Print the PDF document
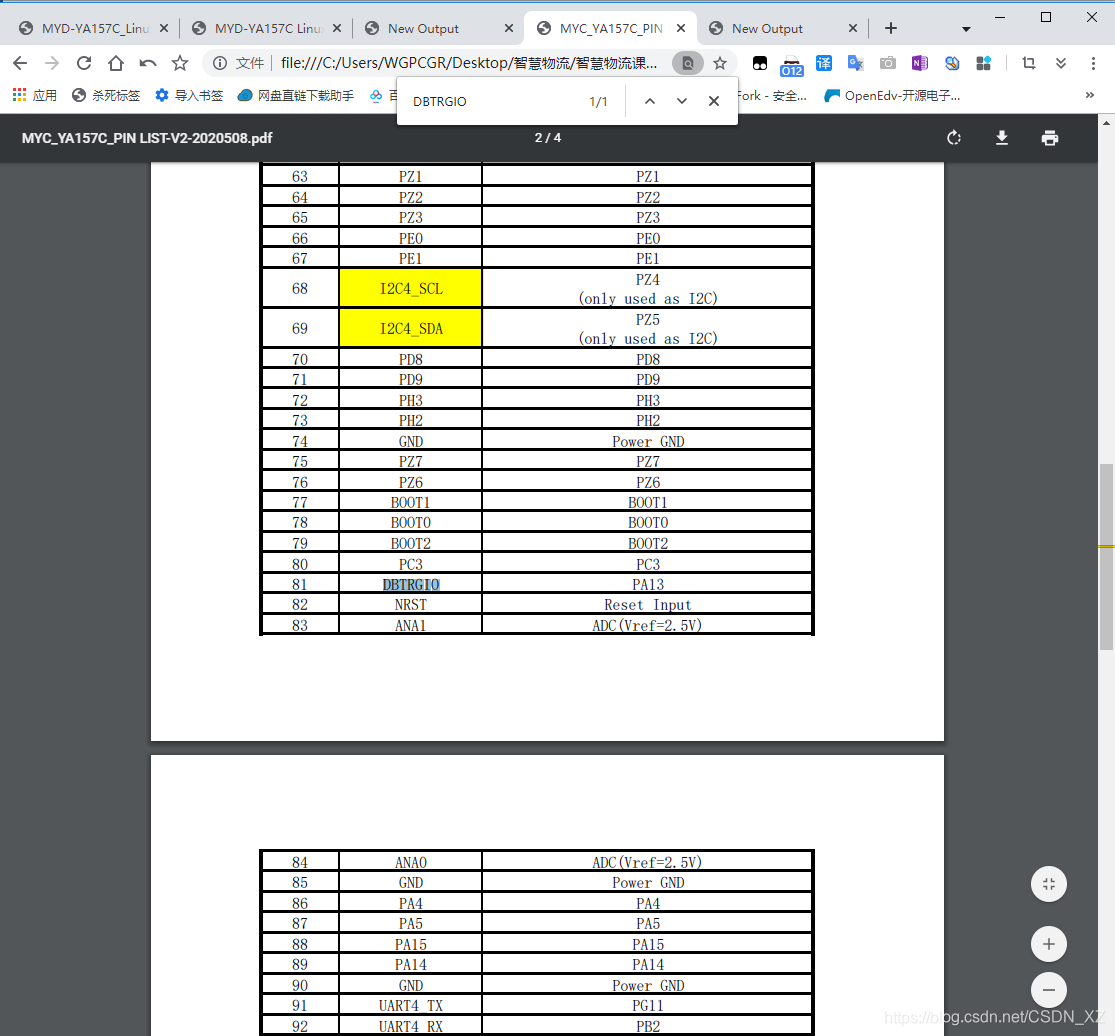Screen dimensions: 1115x1036 click(x=1050, y=138)
